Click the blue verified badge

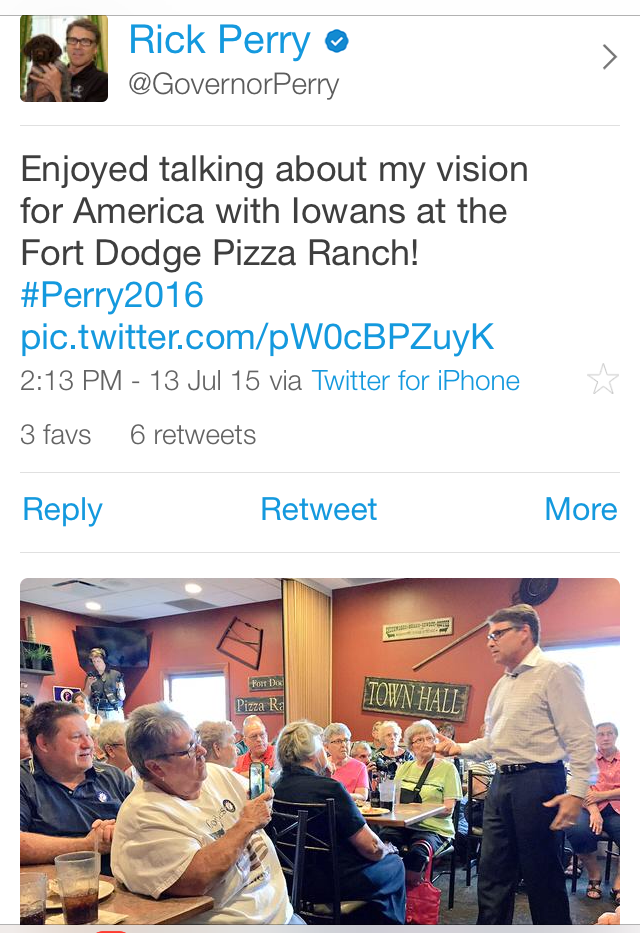[337, 41]
